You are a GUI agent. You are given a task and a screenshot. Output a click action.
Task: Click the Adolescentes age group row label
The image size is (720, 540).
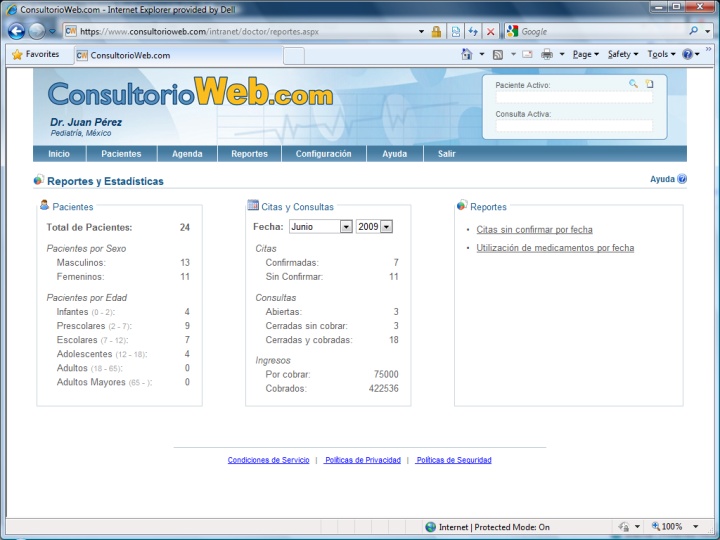tap(101, 354)
